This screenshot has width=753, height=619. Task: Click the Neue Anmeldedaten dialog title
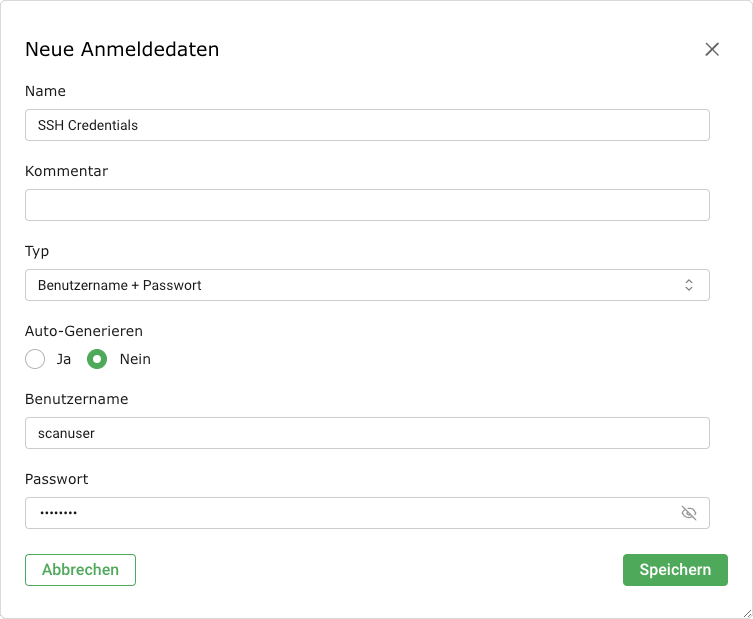[x=122, y=49]
